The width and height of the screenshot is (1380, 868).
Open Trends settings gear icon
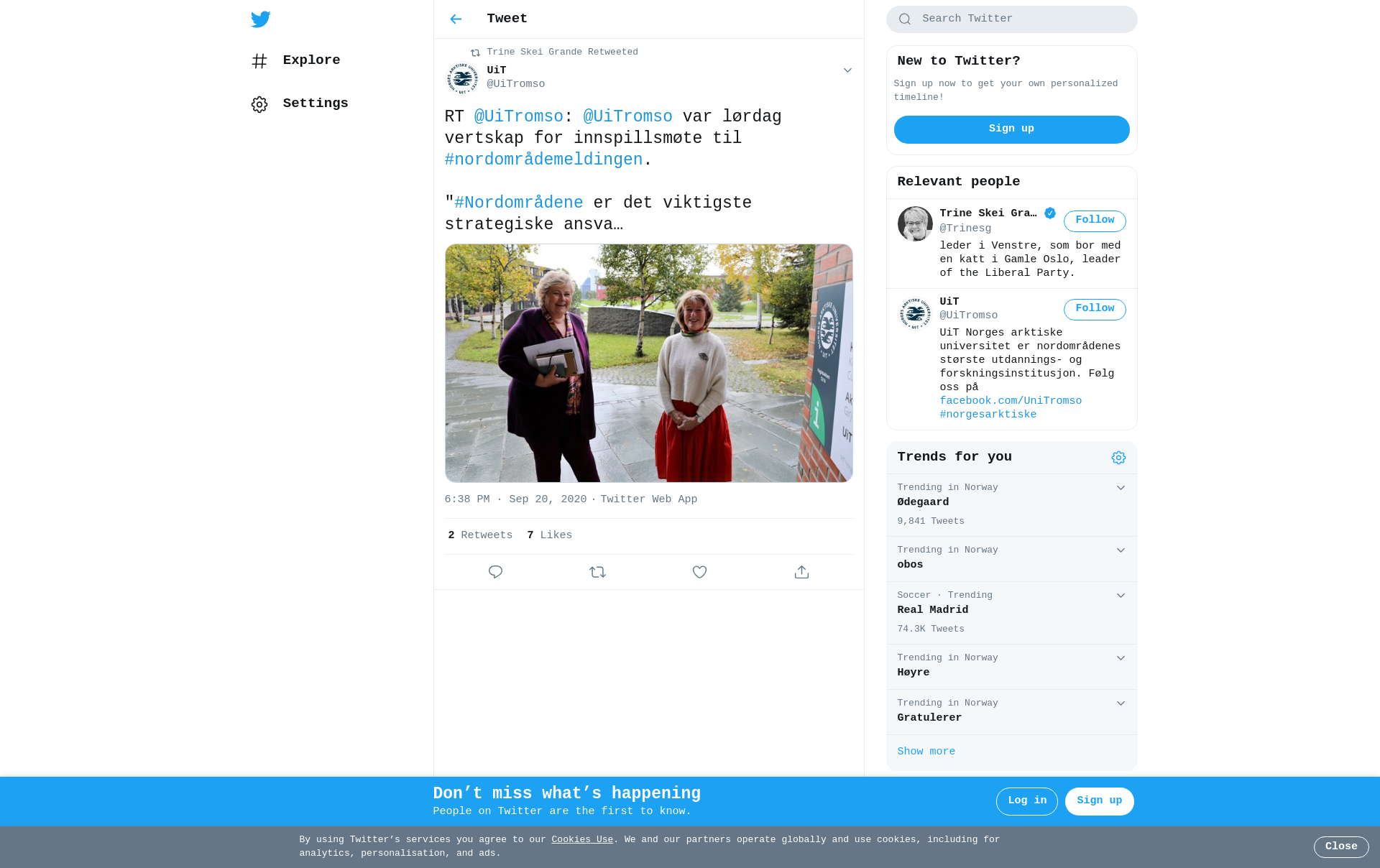(1118, 458)
